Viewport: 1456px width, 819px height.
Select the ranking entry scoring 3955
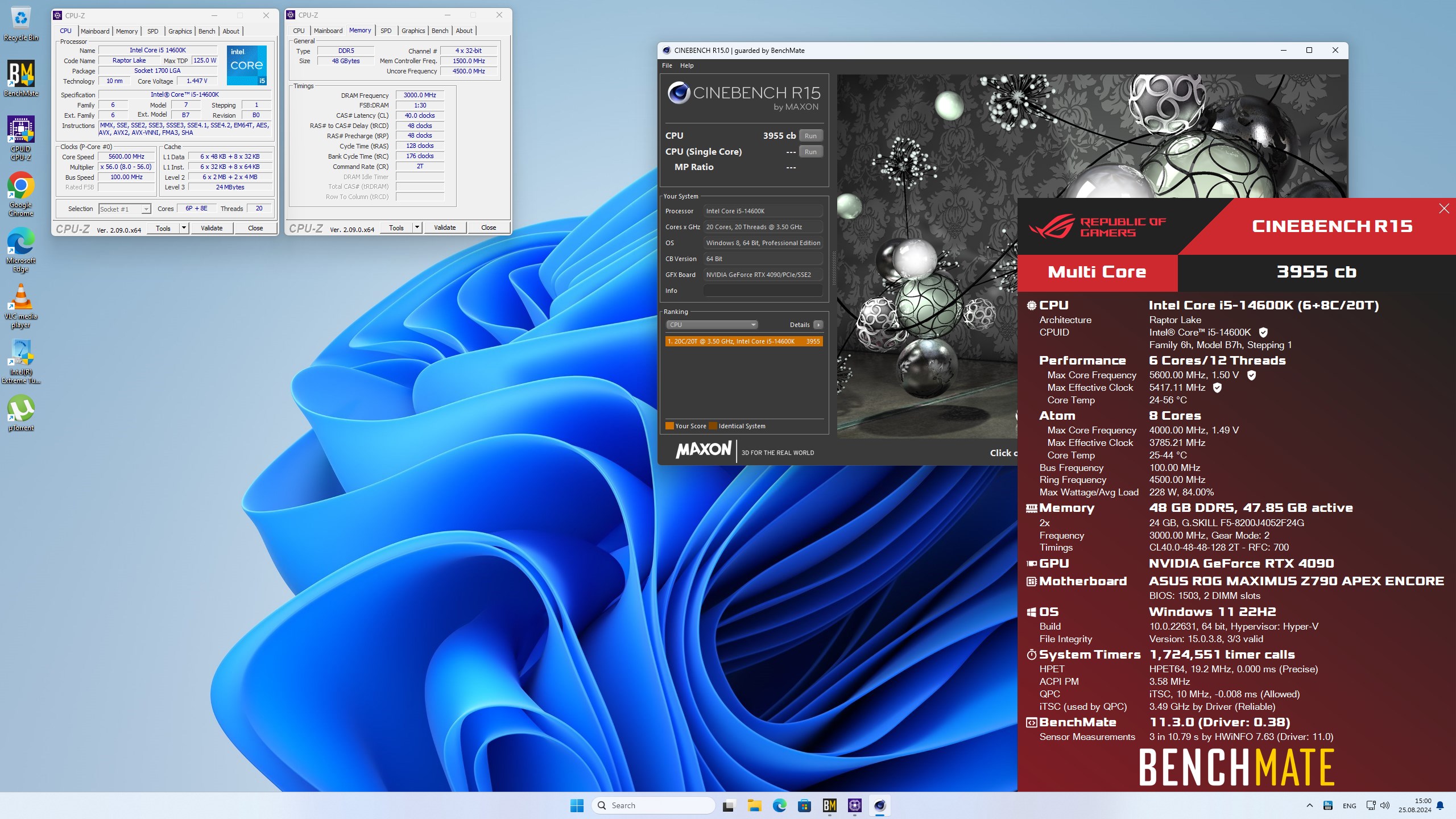coord(744,341)
